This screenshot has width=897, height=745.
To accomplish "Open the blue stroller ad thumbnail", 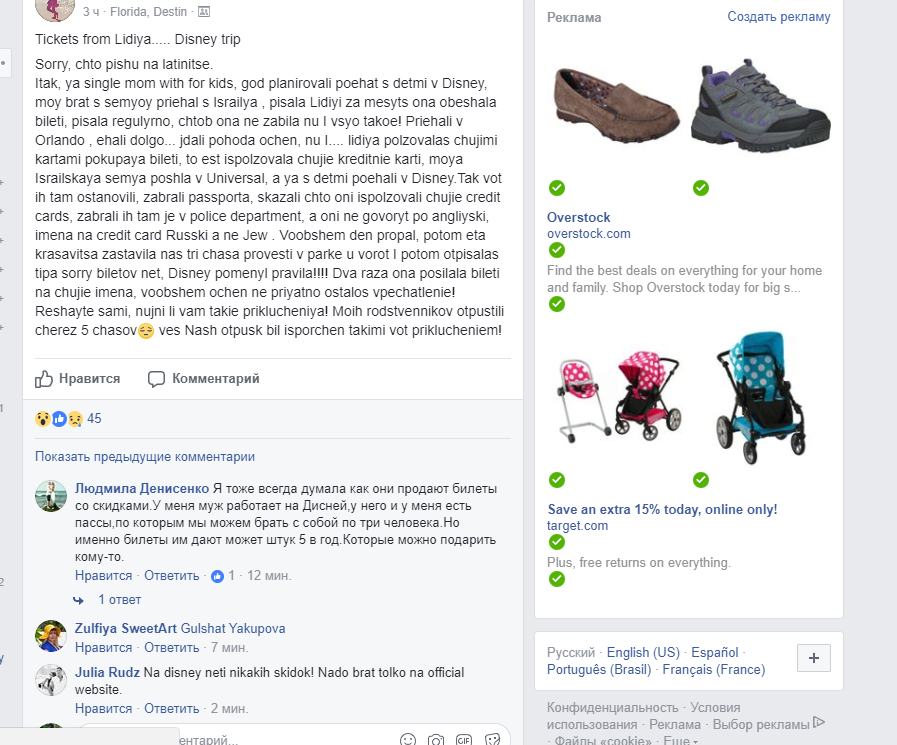I will pyautogui.click(x=761, y=398).
